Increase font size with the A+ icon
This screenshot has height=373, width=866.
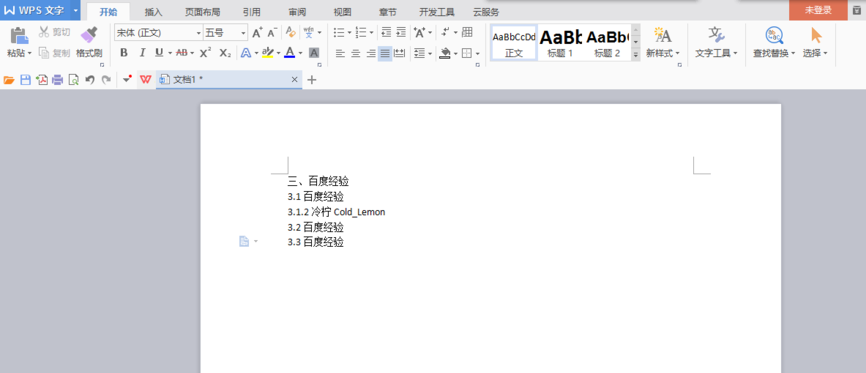pyautogui.click(x=257, y=33)
